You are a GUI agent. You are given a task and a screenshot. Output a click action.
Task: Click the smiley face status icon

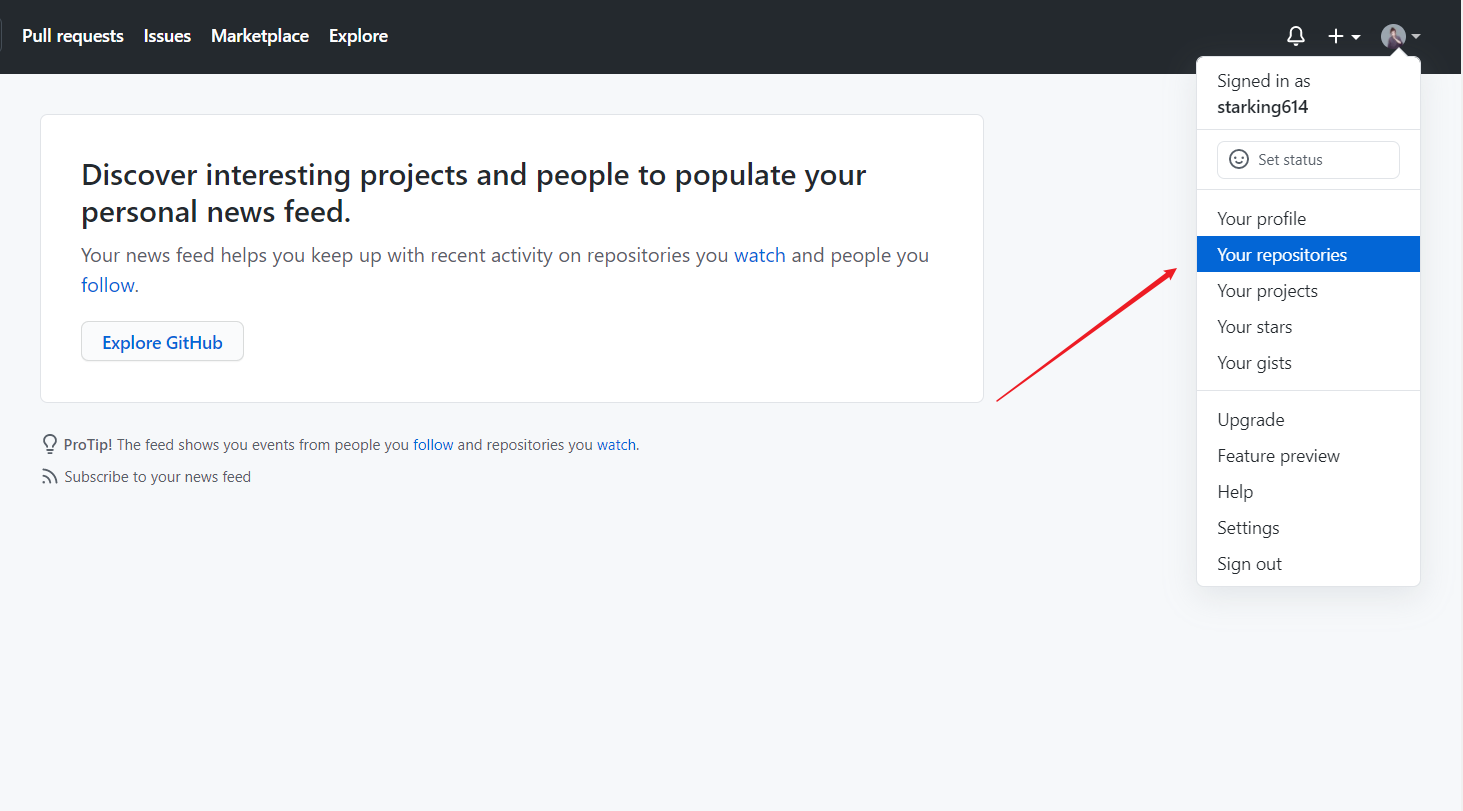pyautogui.click(x=1238, y=160)
